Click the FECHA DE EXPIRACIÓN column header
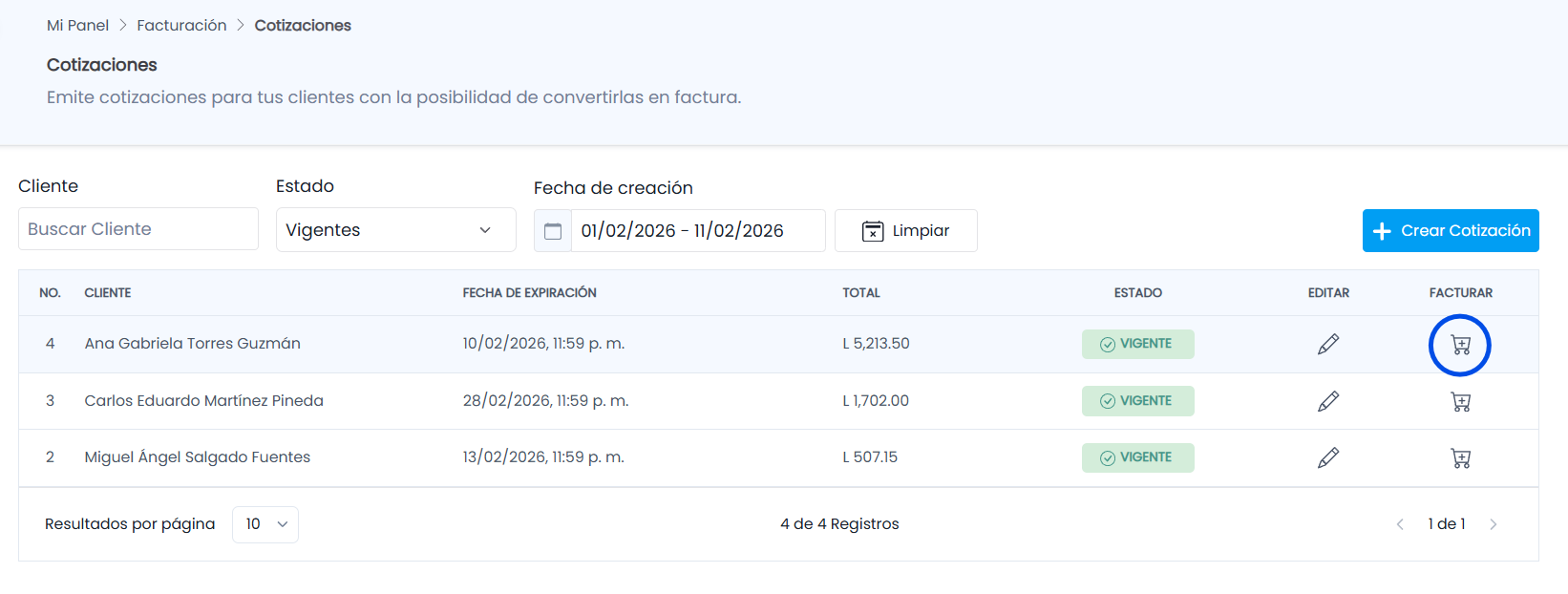This screenshot has height=594, width=1568. [529, 293]
